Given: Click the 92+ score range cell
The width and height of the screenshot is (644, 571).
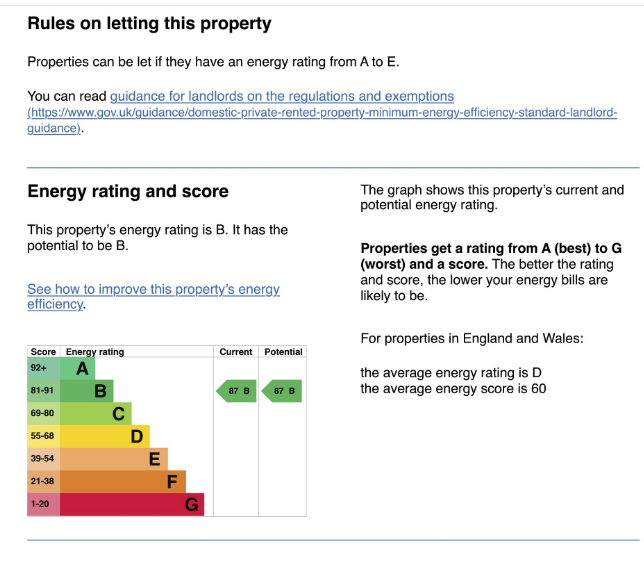Looking at the screenshot, I should (x=43, y=368).
